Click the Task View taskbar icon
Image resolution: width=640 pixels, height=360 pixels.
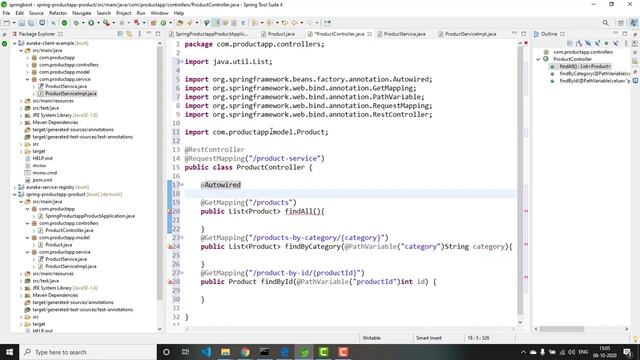pos(186,352)
